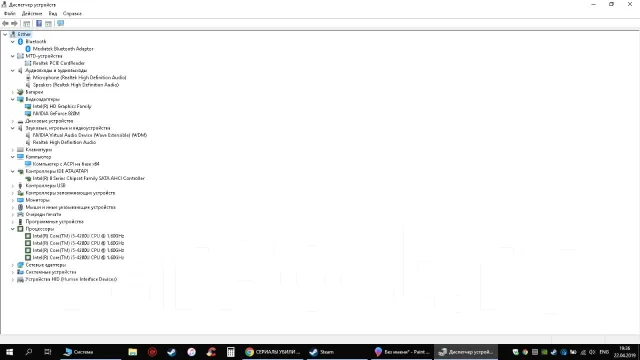Collapse the Процессоры category

point(13,229)
